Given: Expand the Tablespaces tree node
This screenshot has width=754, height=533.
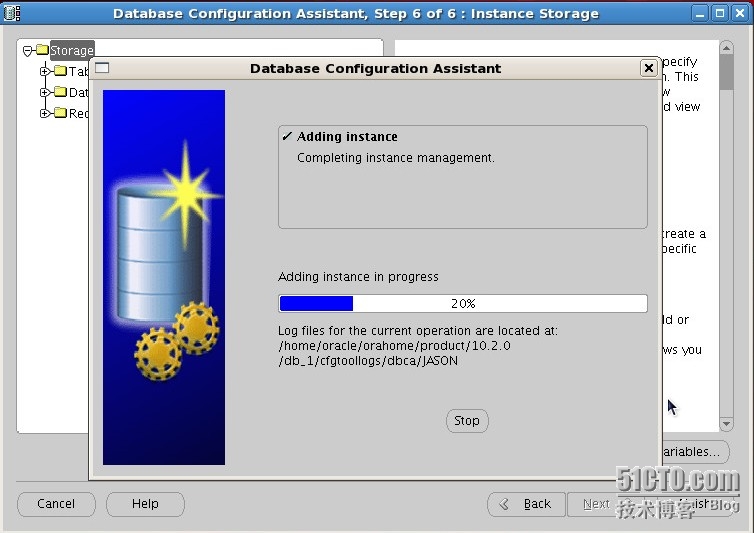Looking at the screenshot, I should click(x=45, y=71).
